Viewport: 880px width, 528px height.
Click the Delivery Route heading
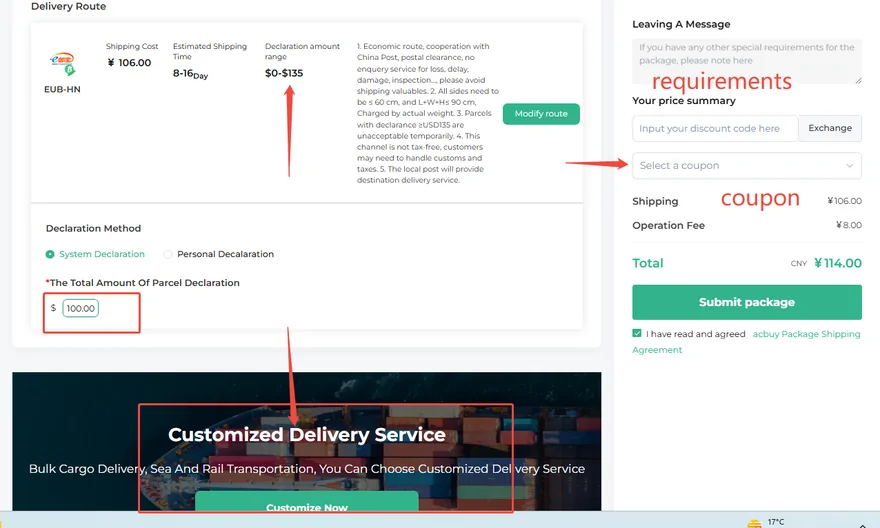[x=68, y=6]
